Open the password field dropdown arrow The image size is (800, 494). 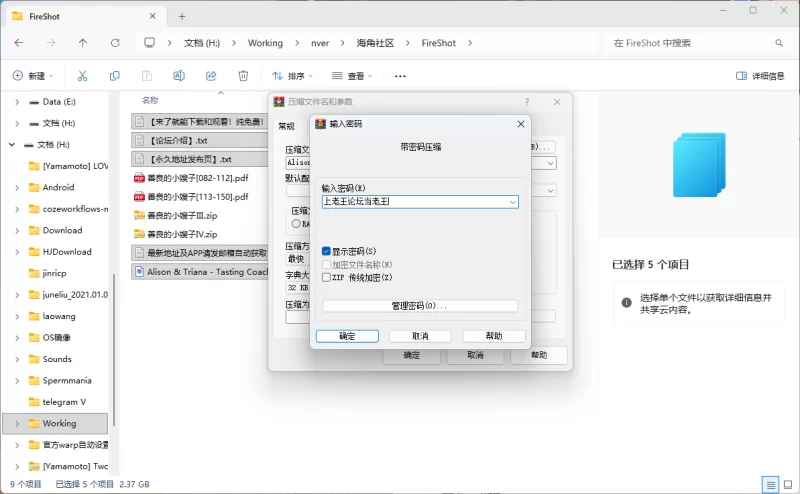pyautogui.click(x=512, y=201)
